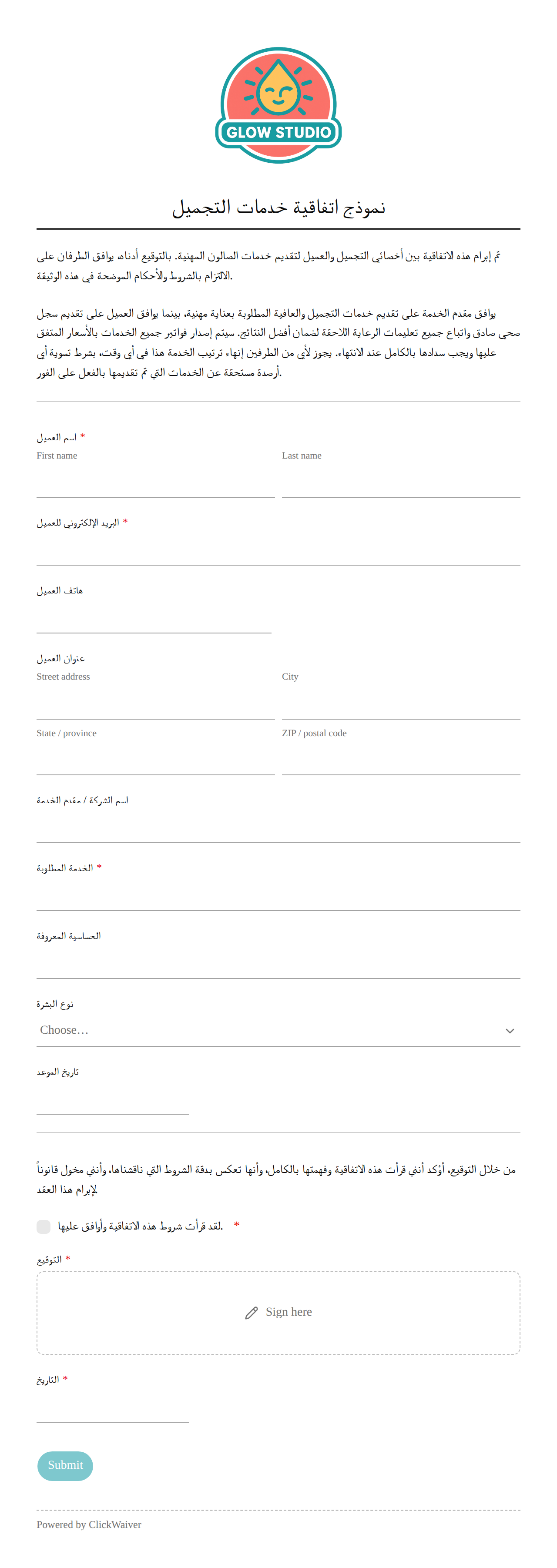This screenshot has height=1568, width=557.
Task: Click the client email input field
Action: tap(278, 549)
